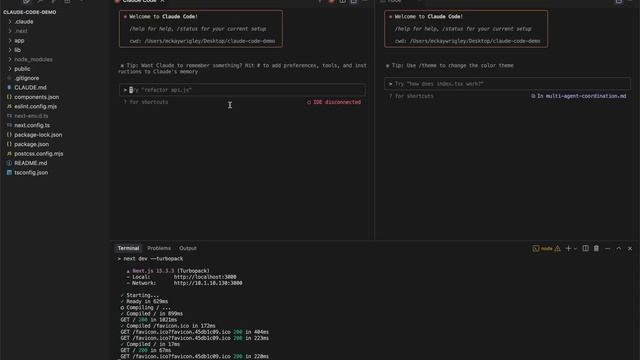This screenshot has height=360, width=640.
Task: Click the multi-agent-coordination.md file indicator
Action: (578, 96)
